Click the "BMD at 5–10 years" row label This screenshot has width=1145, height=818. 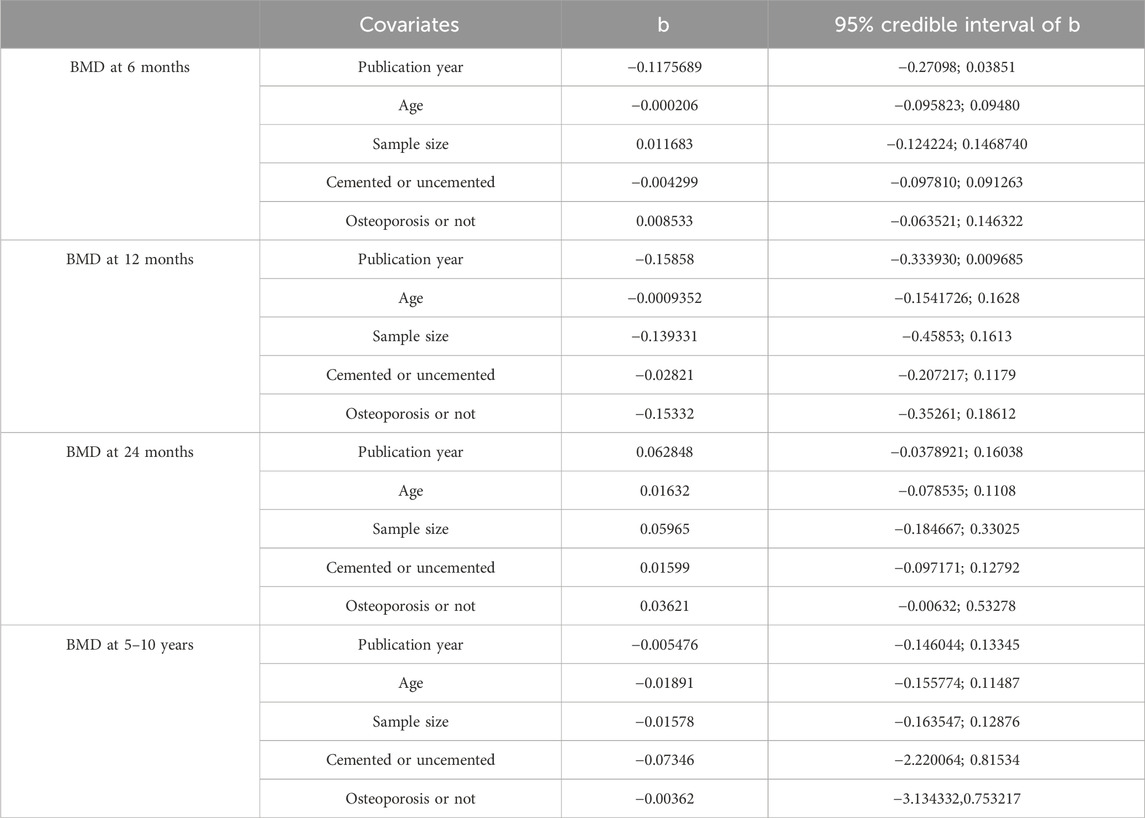pos(130,645)
